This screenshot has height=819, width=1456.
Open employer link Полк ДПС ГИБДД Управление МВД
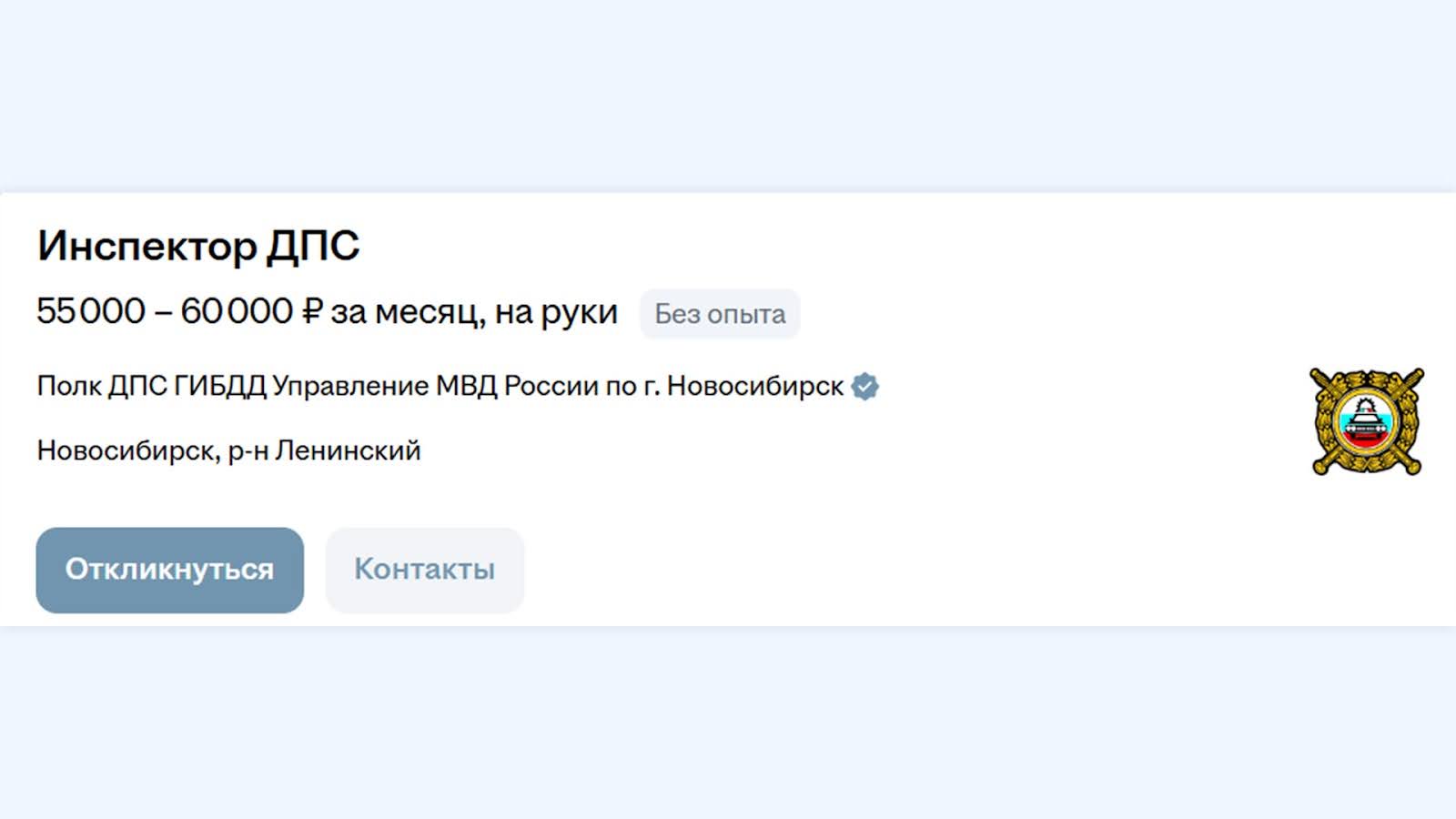(440, 386)
